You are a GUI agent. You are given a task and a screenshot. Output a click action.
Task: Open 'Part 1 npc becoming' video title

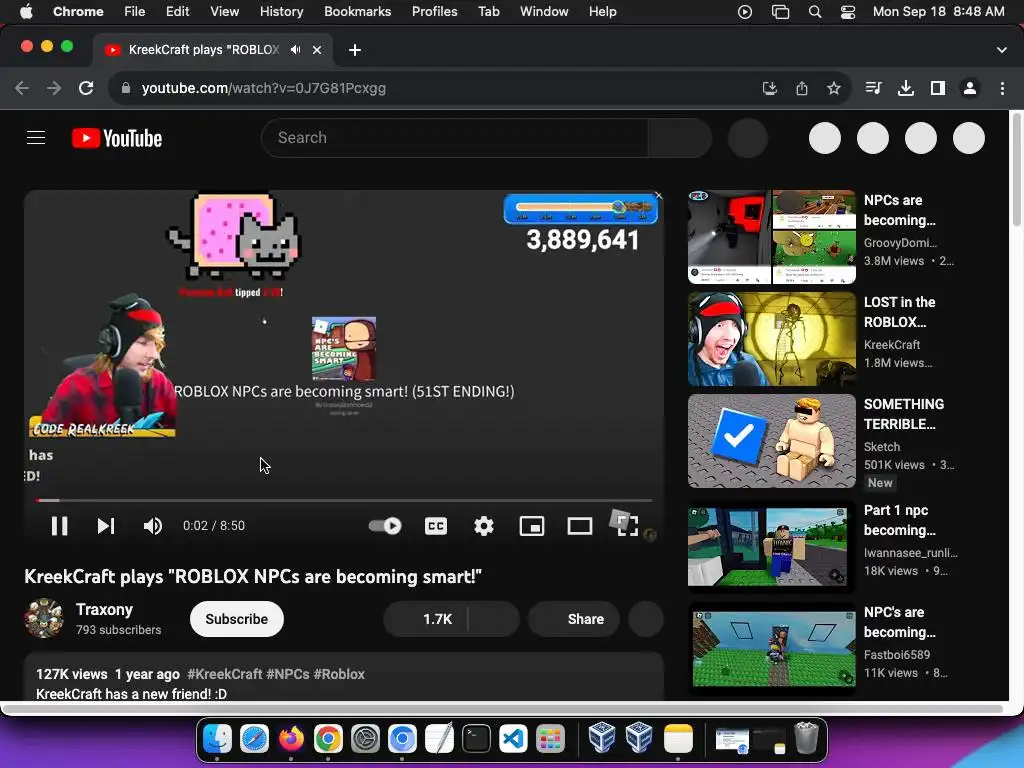899,520
